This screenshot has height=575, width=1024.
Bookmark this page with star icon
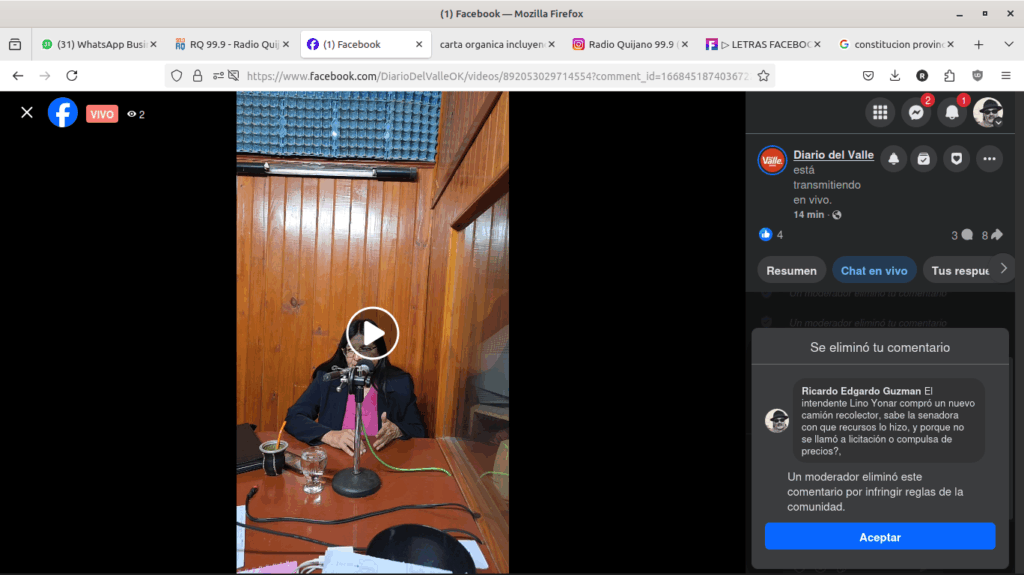[x=763, y=75]
